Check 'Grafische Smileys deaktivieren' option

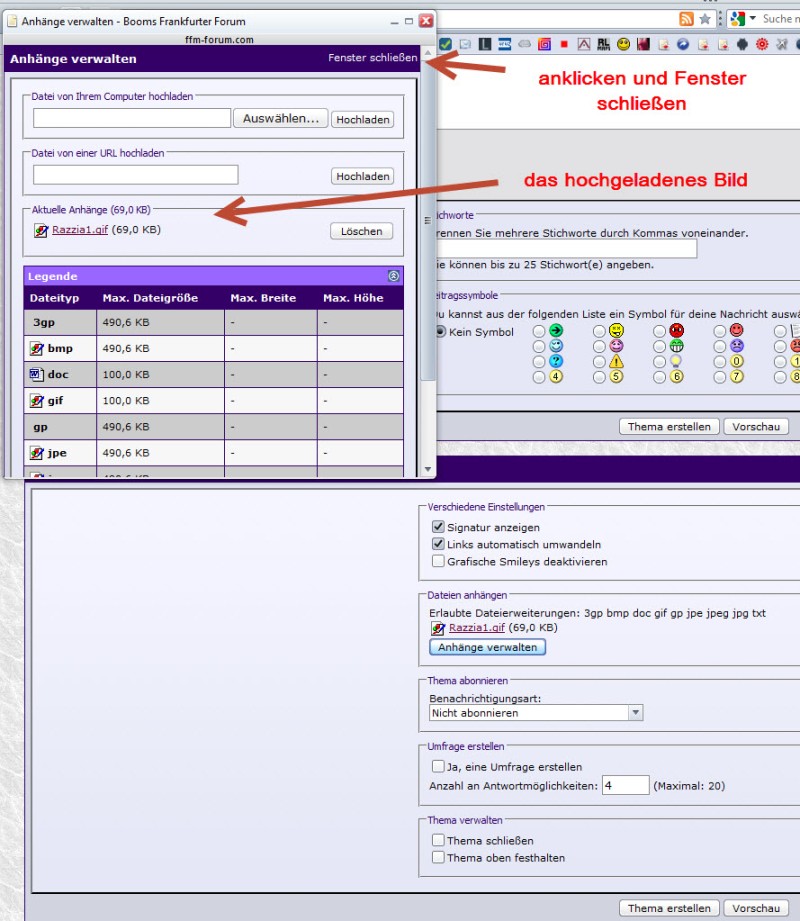click(x=437, y=561)
